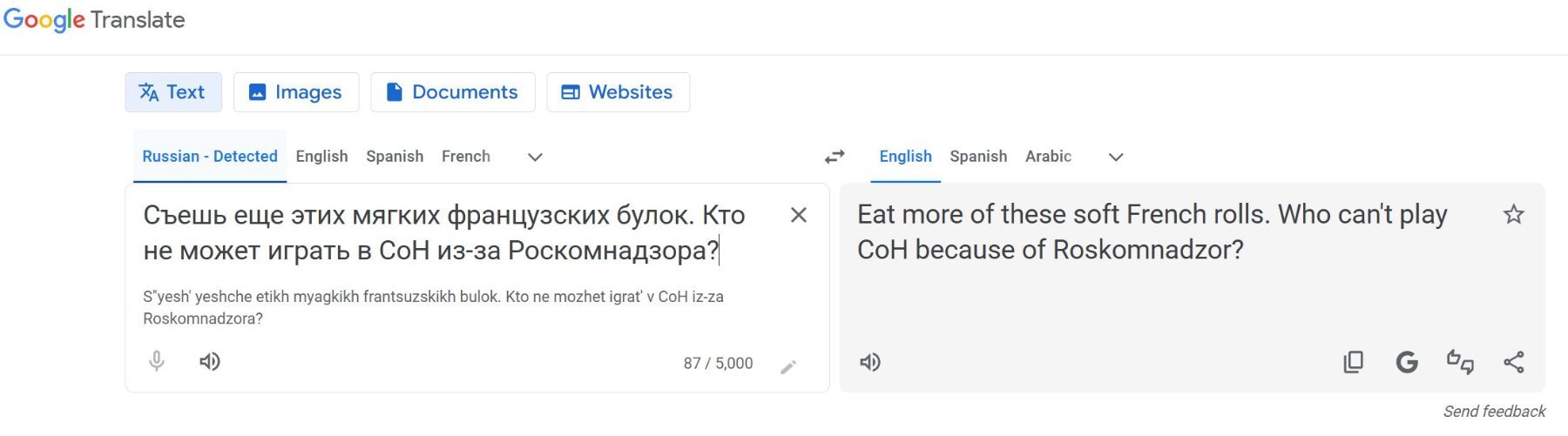Clear the source text
1568x436 pixels.
[x=798, y=215]
